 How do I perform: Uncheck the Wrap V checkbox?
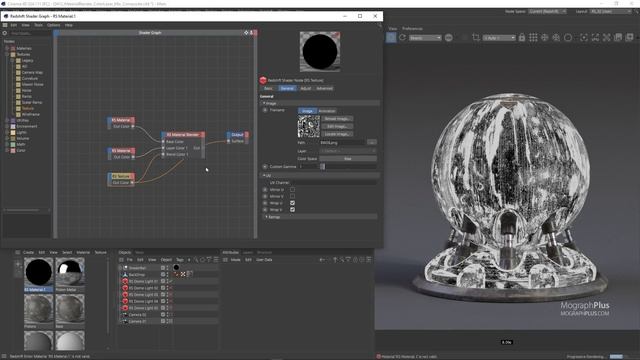(292, 209)
